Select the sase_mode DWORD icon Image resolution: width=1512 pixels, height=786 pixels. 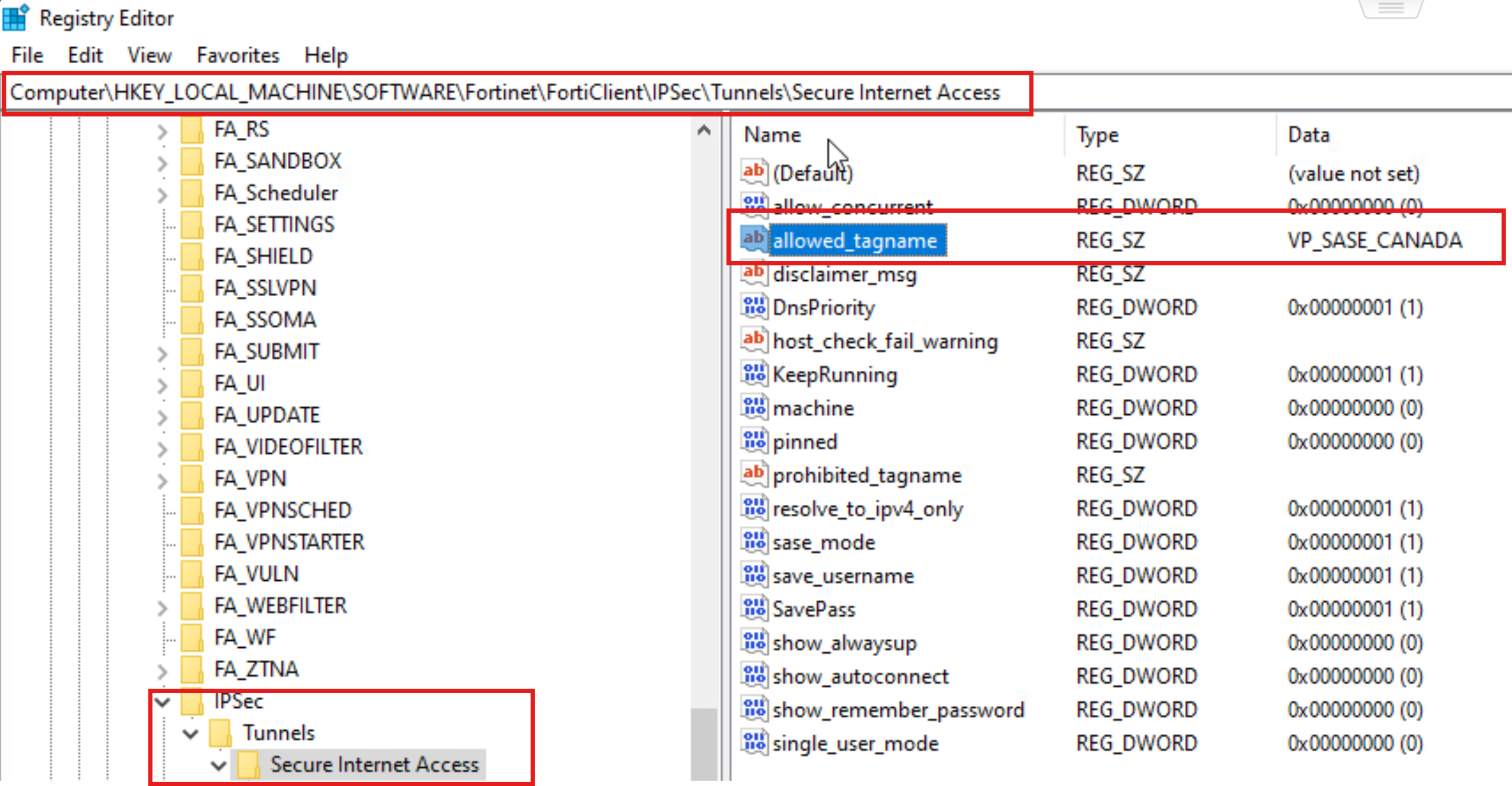click(x=754, y=541)
